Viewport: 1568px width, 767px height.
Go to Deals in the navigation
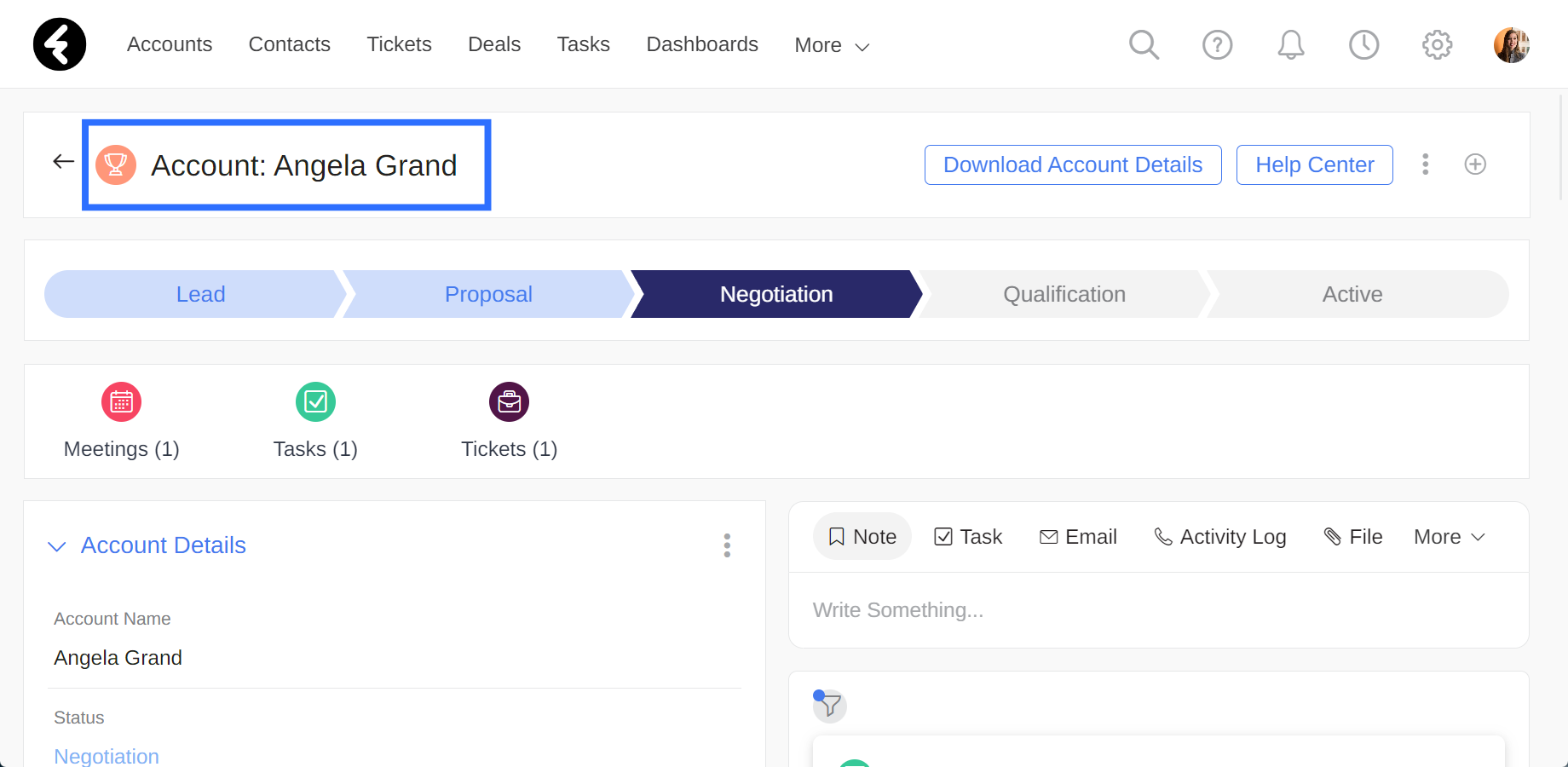point(494,44)
